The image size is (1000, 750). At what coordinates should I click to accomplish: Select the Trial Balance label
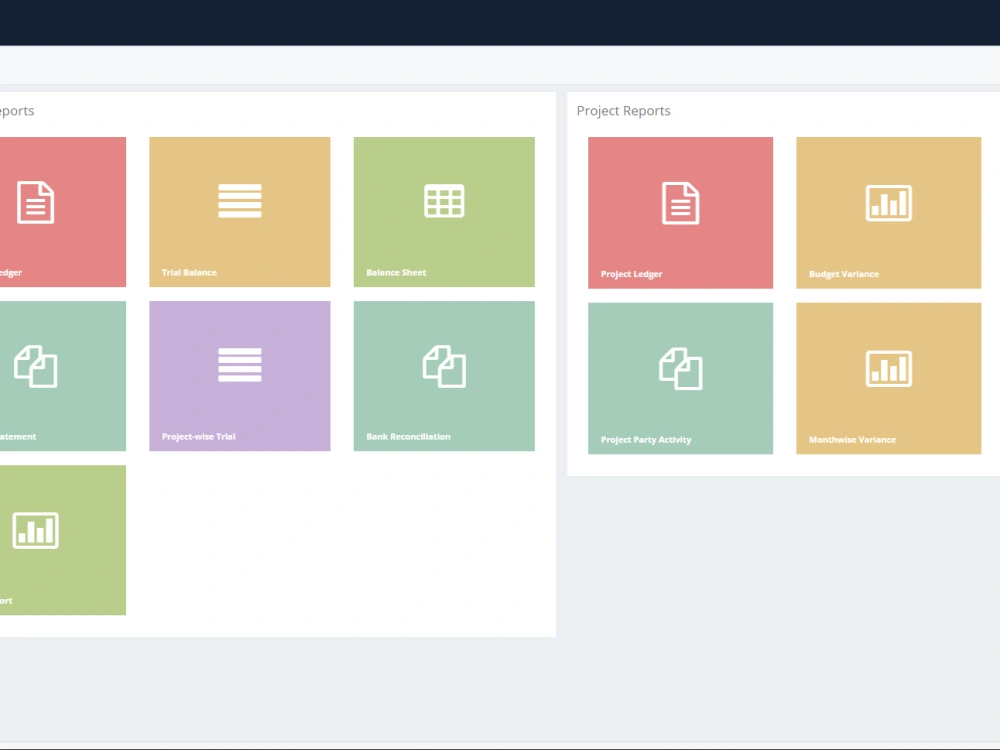pyautogui.click(x=189, y=272)
